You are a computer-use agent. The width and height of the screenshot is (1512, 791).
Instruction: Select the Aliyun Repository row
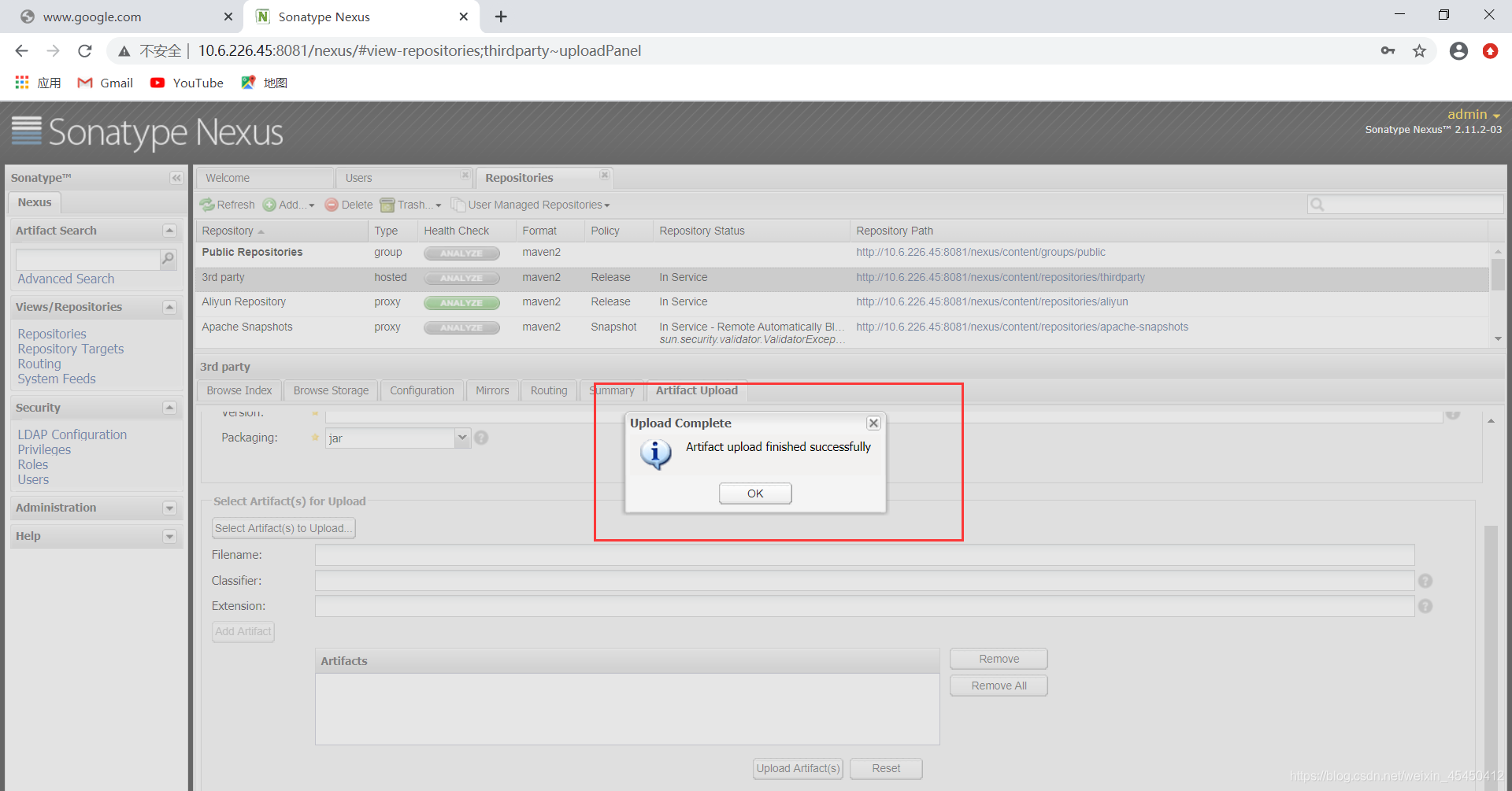[842, 302]
